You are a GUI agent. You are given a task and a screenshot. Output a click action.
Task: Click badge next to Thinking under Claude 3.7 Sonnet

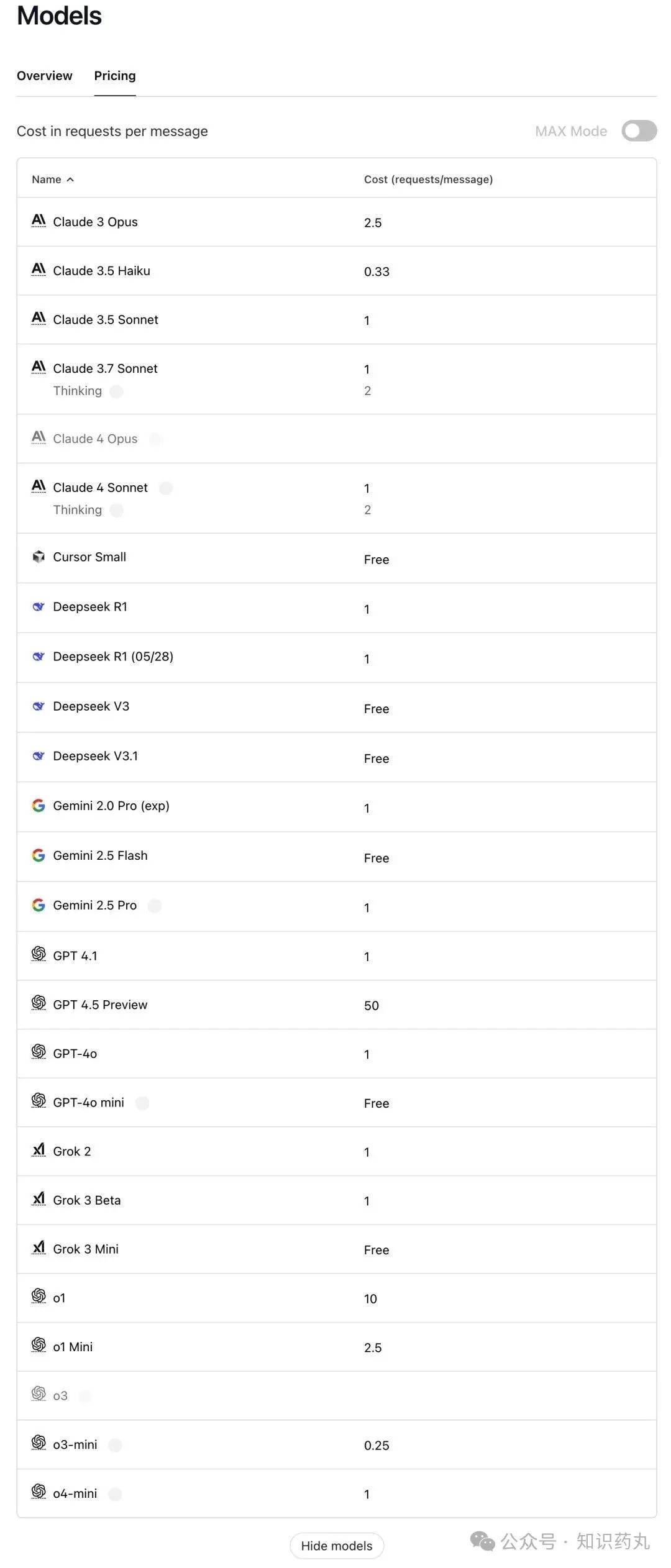click(x=116, y=391)
